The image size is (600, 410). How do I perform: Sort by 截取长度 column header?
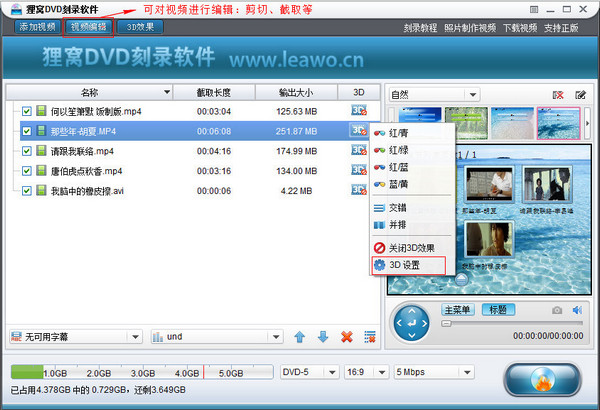coord(214,92)
